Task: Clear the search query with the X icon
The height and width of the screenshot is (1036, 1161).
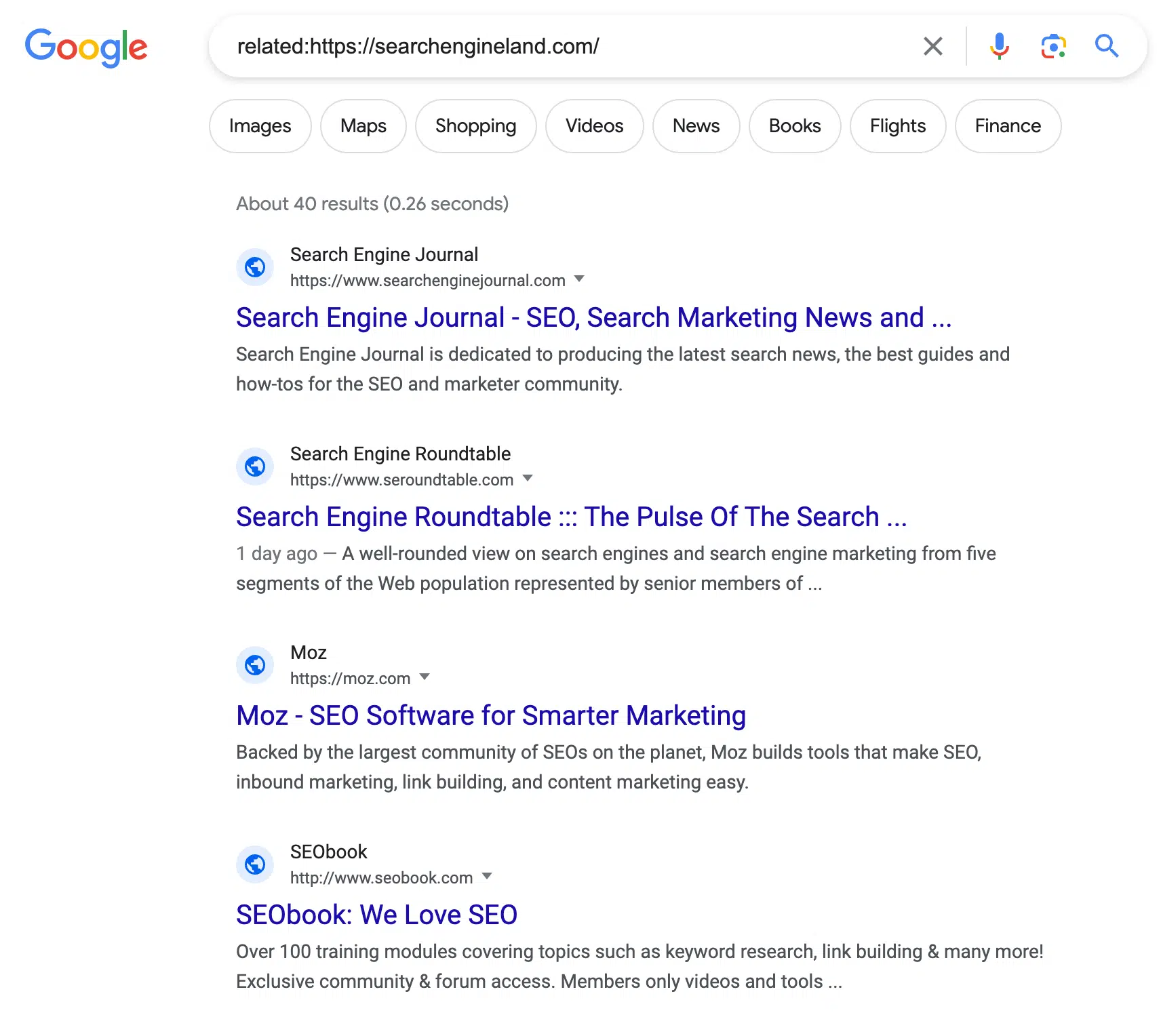Action: tap(933, 46)
